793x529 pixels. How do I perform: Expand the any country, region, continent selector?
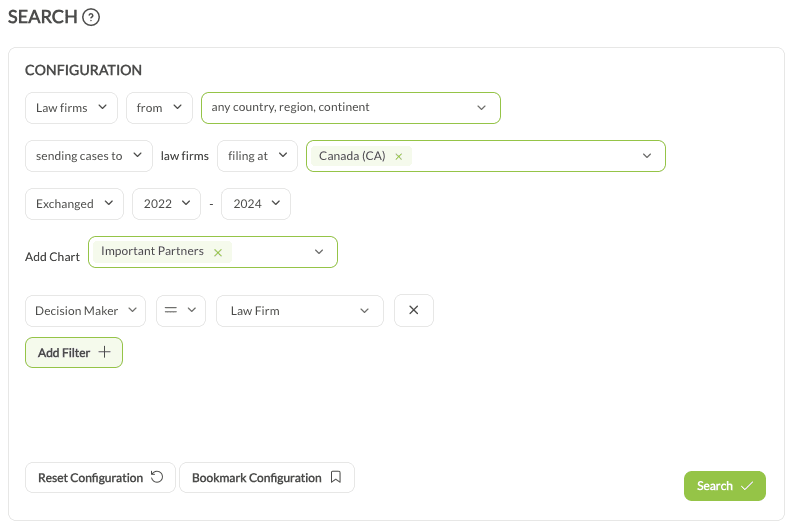[x=351, y=108]
